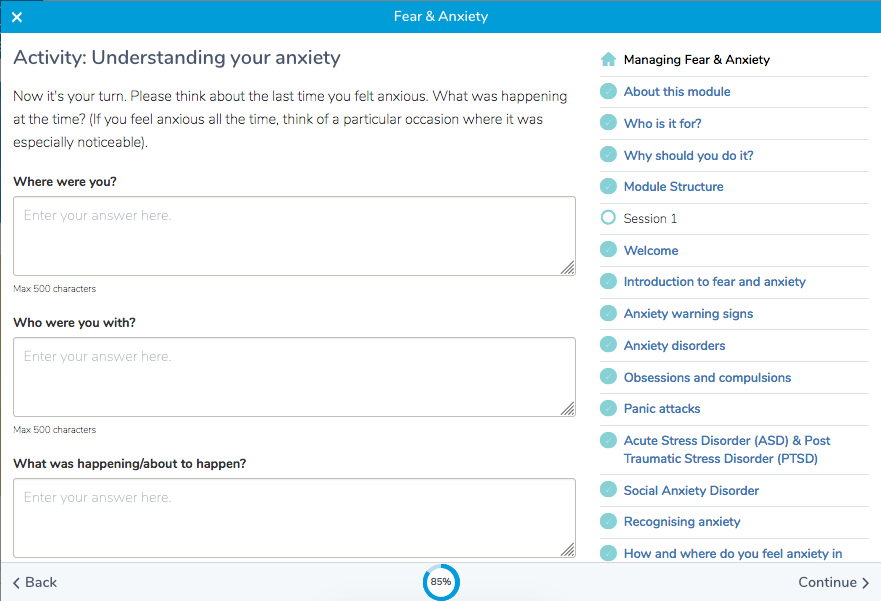Grab the resize handle of 'Where were you?' box
This screenshot has width=881, height=601.
pyautogui.click(x=568, y=268)
